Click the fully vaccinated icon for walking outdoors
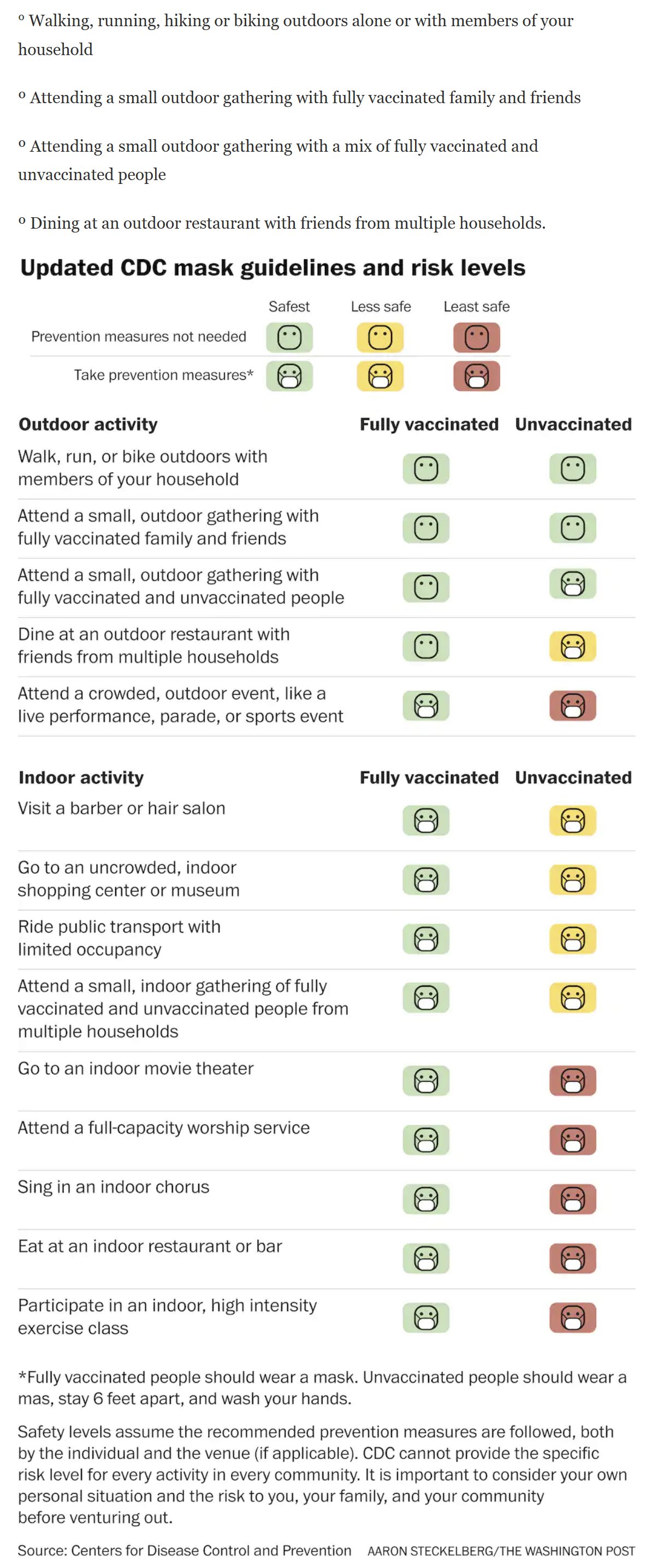Viewport: 652px width, 1568px height. pos(425,469)
